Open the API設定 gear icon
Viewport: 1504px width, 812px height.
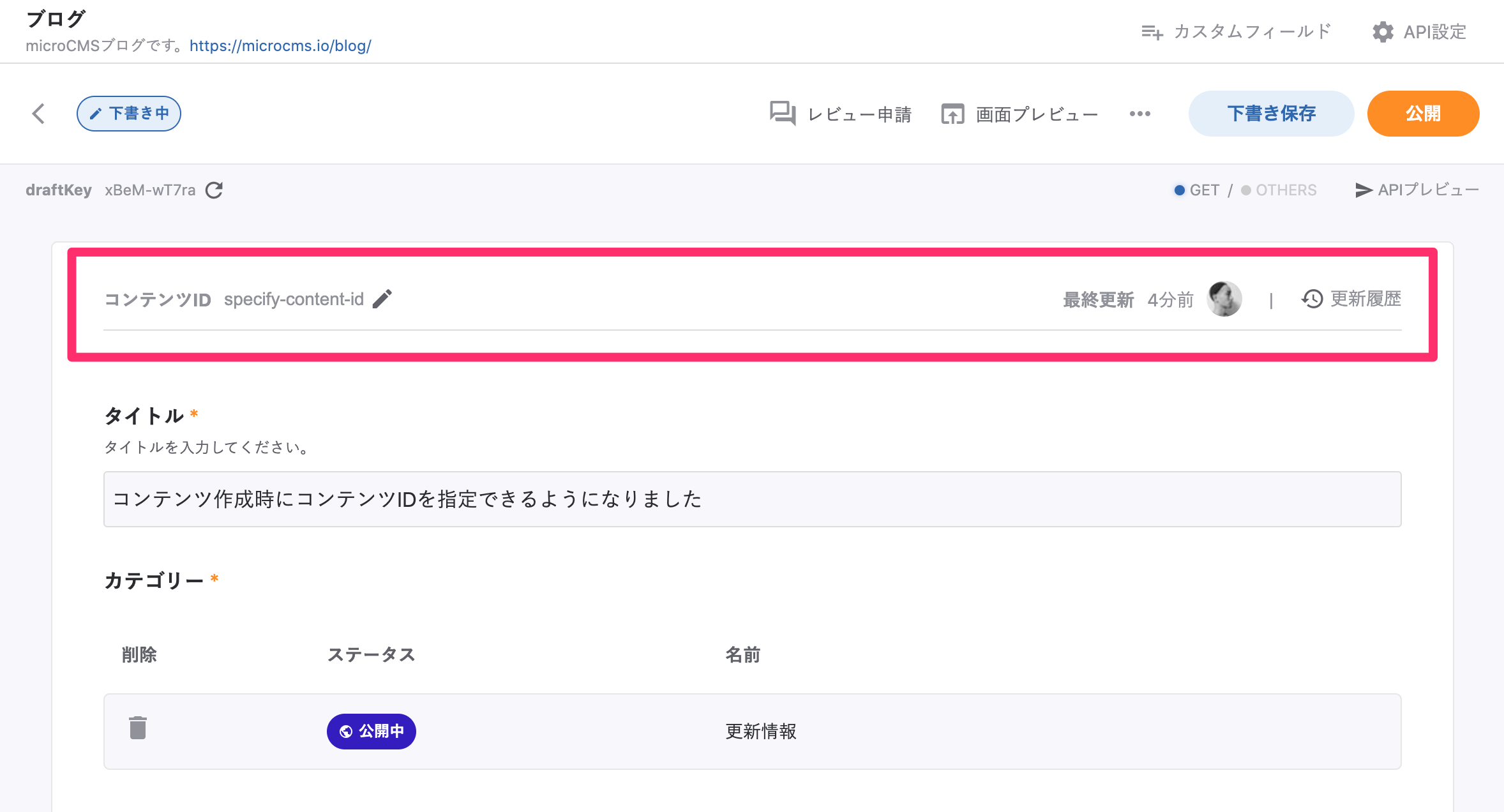tap(1383, 32)
